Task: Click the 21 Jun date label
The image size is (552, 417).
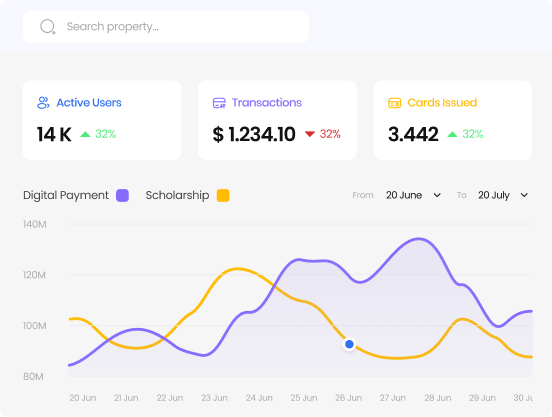Action: coord(126,398)
